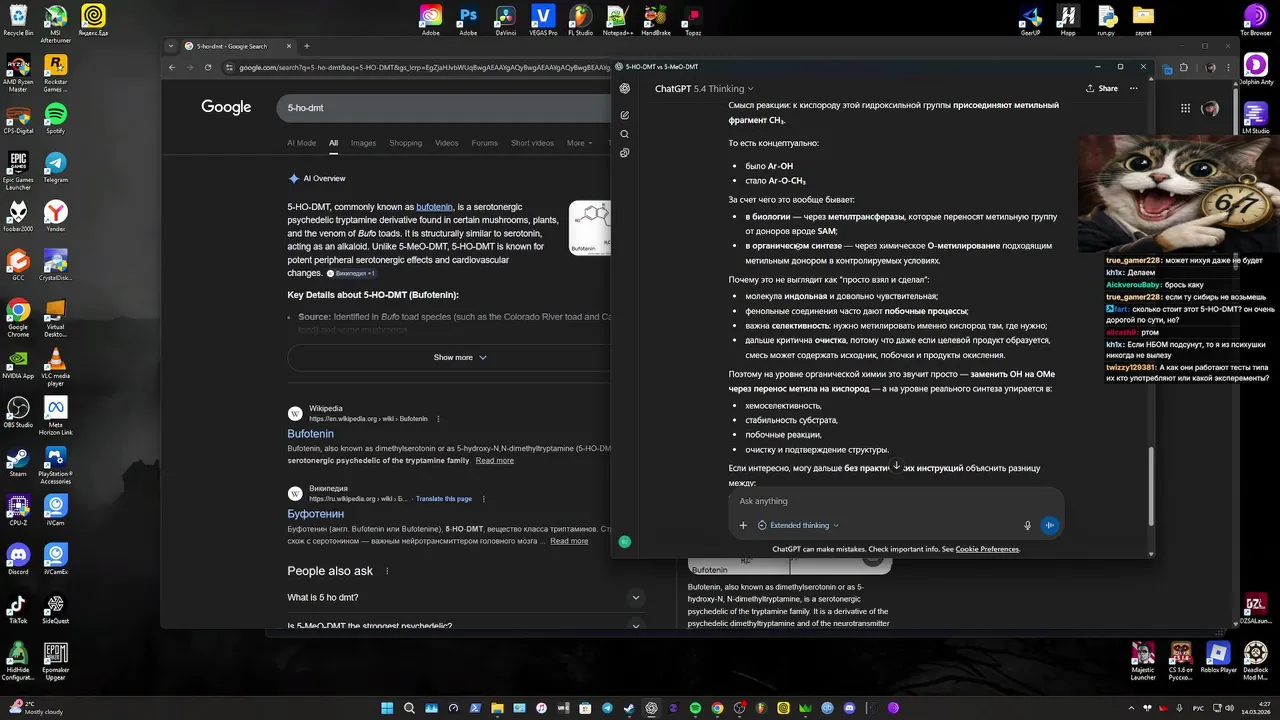Expand the ChatGPT 5.4 Thinking model selector
Viewport: 1280px width, 720px height.
point(704,88)
